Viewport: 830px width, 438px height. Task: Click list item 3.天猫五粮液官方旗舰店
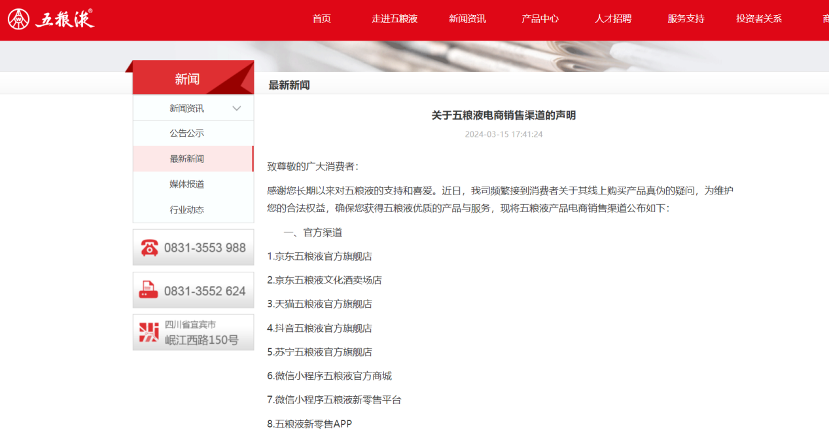pyautogui.click(x=319, y=304)
